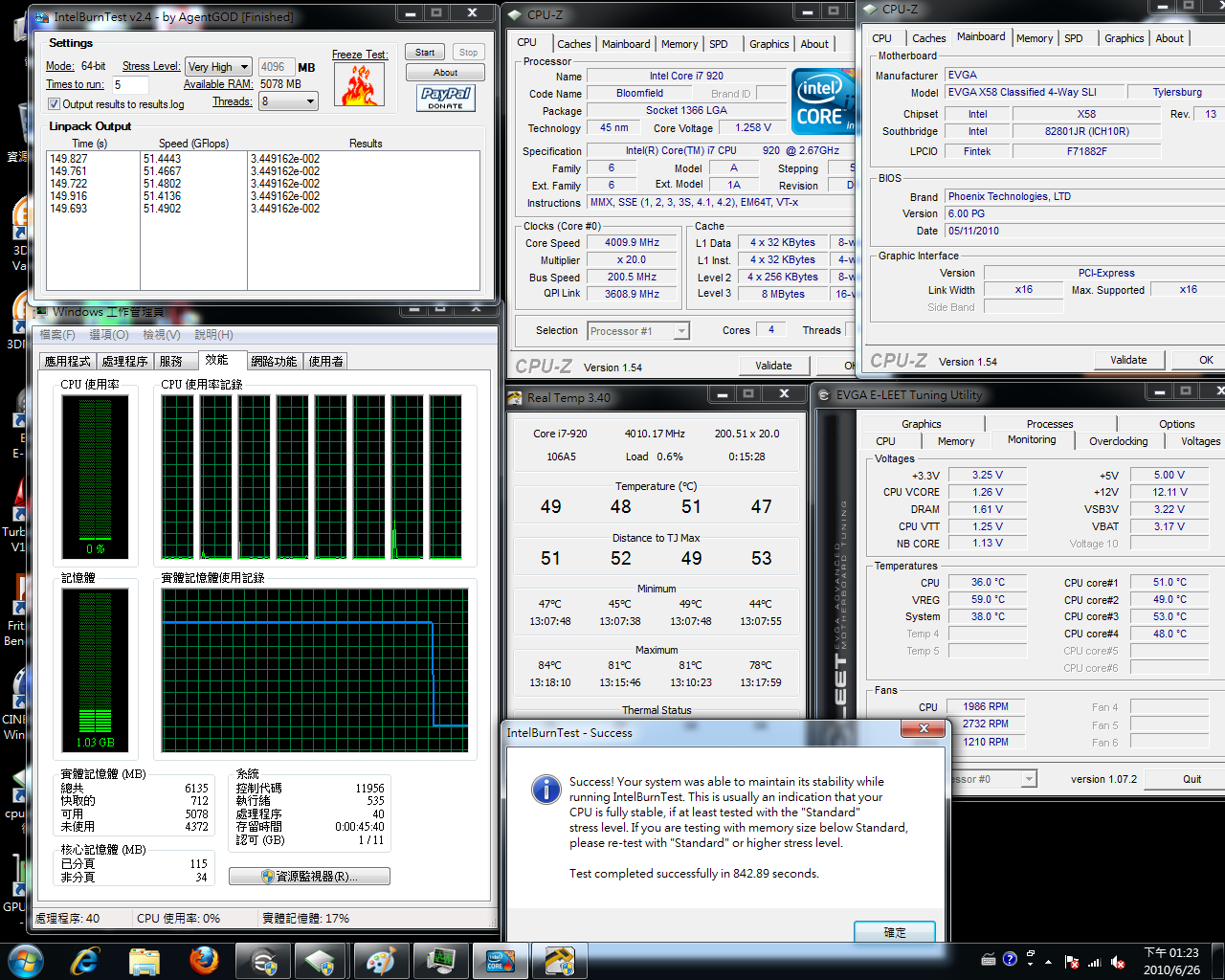Click About button in IntelBurnTest
The height and width of the screenshot is (980, 1225).
coord(445,73)
